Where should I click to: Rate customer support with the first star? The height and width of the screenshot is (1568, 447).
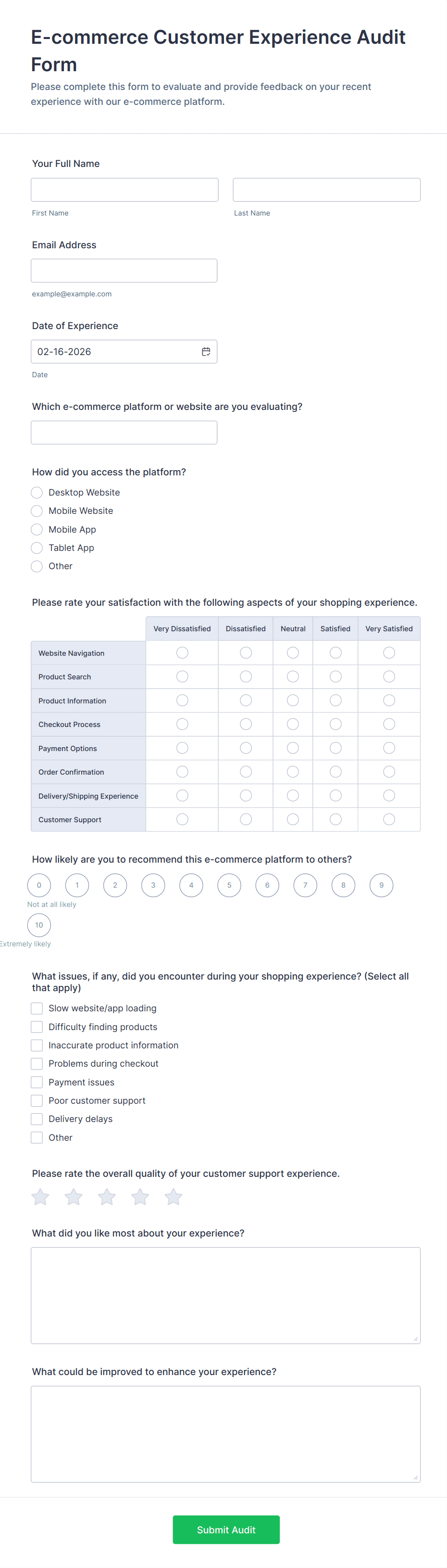(x=40, y=1197)
